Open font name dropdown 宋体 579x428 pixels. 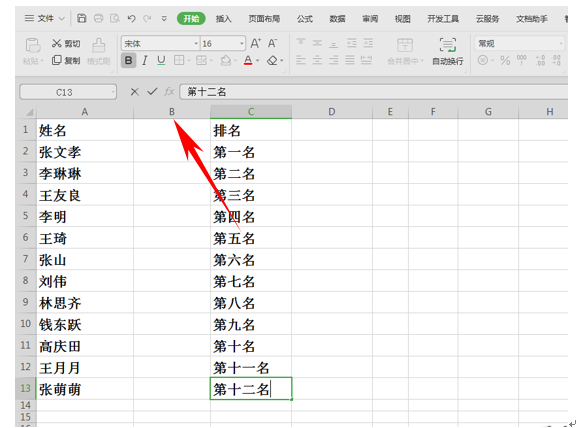click(196, 44)
